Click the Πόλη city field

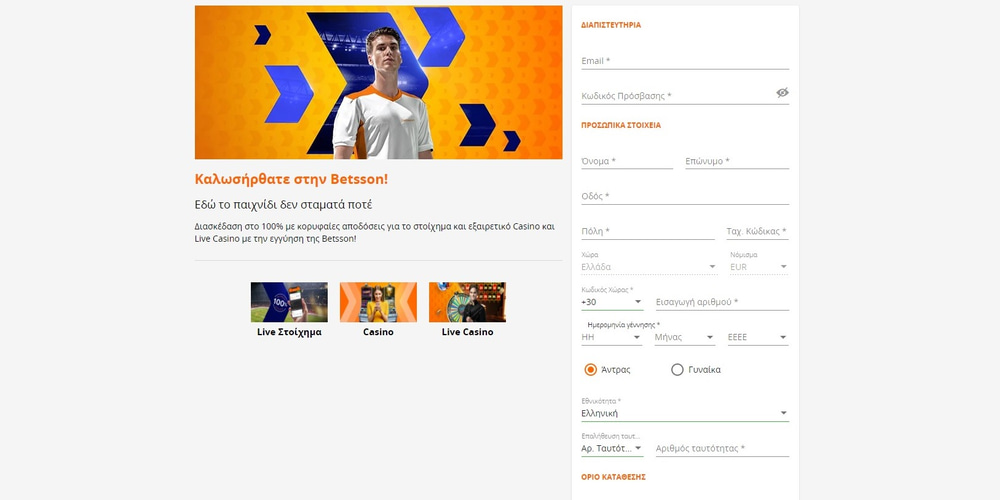(x=647, y=232)
